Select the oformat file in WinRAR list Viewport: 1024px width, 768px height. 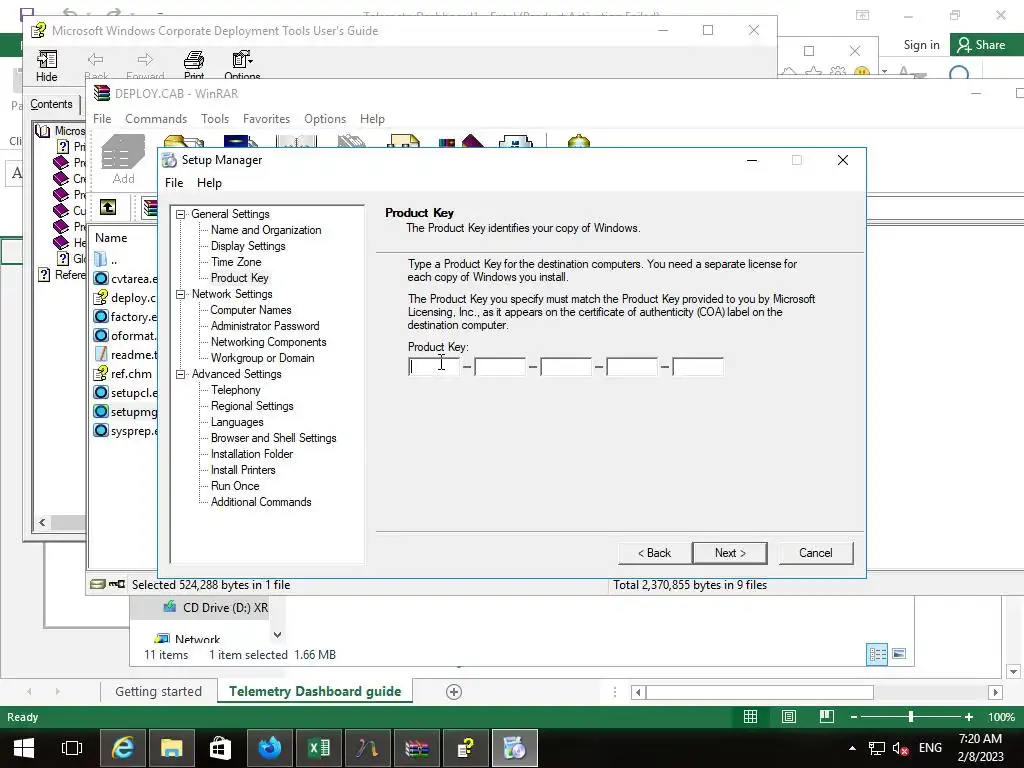tap(126, 336)
